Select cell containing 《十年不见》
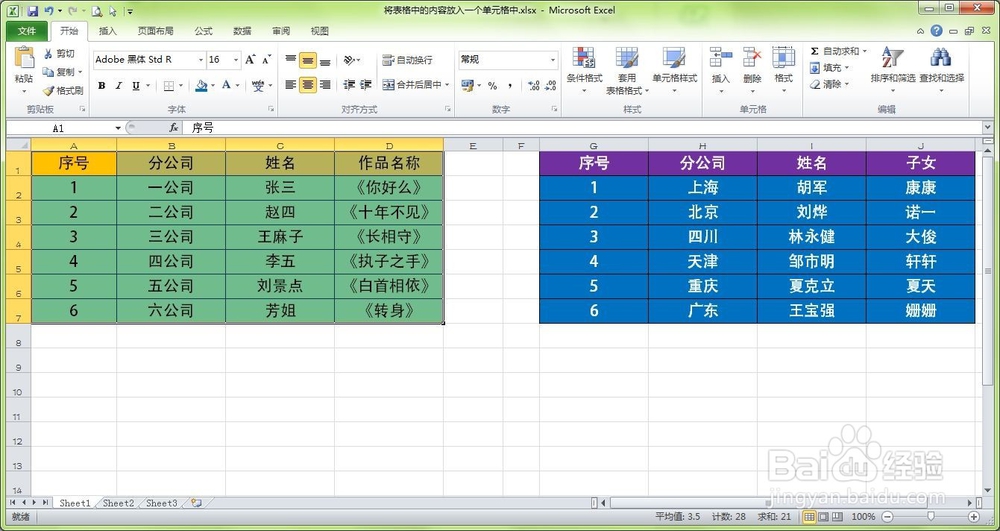This screenshot has height=531, width=1000. (389, 212)
